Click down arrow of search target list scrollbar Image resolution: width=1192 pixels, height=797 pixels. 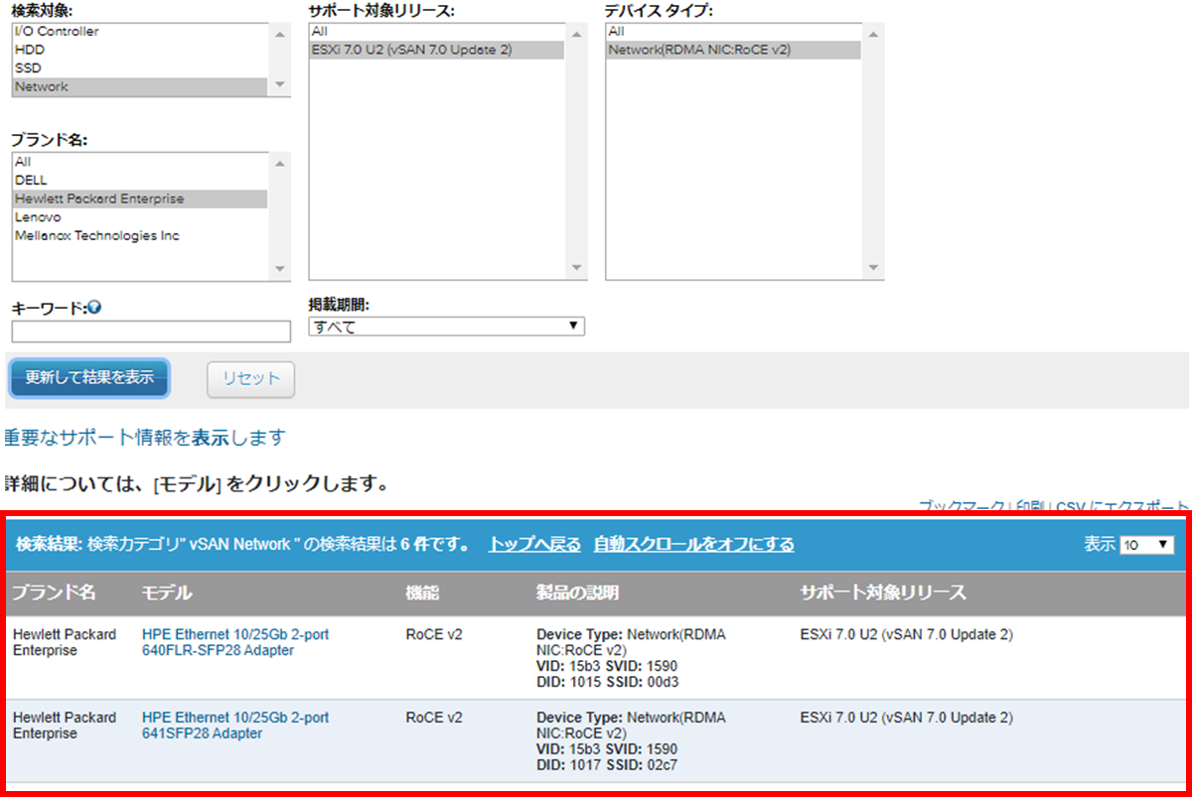(x=280, y=84)
